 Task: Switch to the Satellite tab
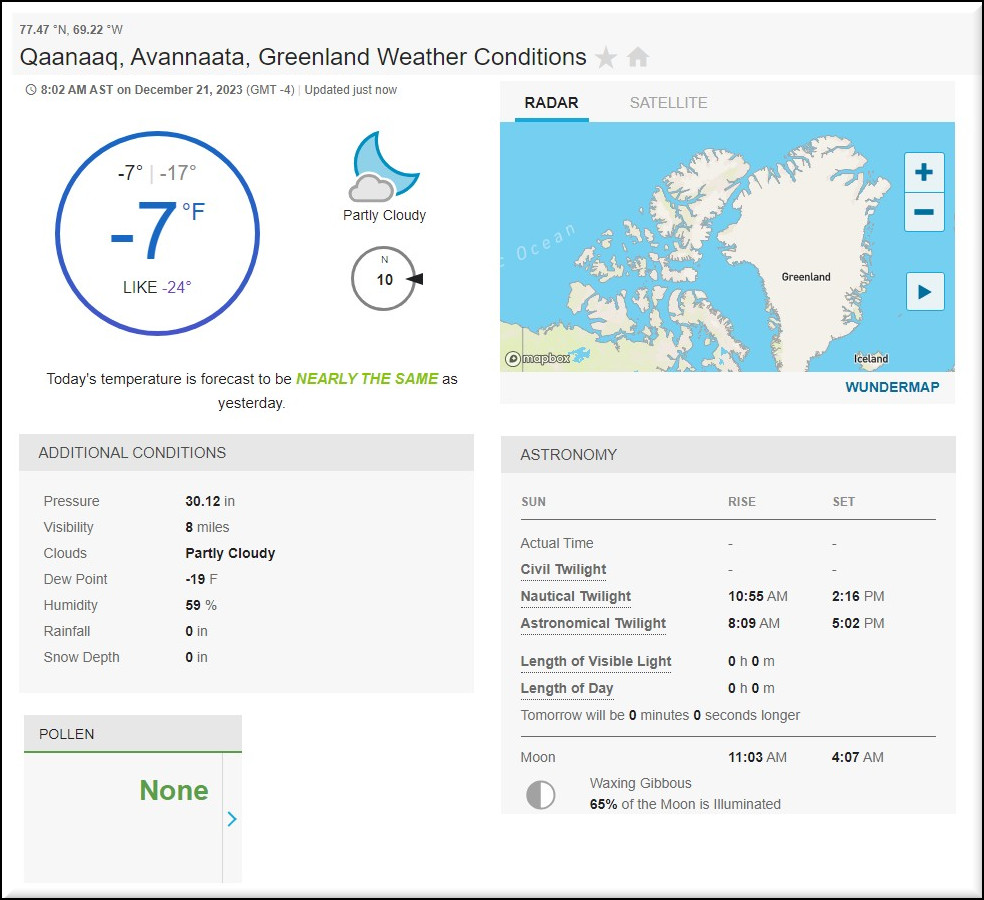coord(668,103)
